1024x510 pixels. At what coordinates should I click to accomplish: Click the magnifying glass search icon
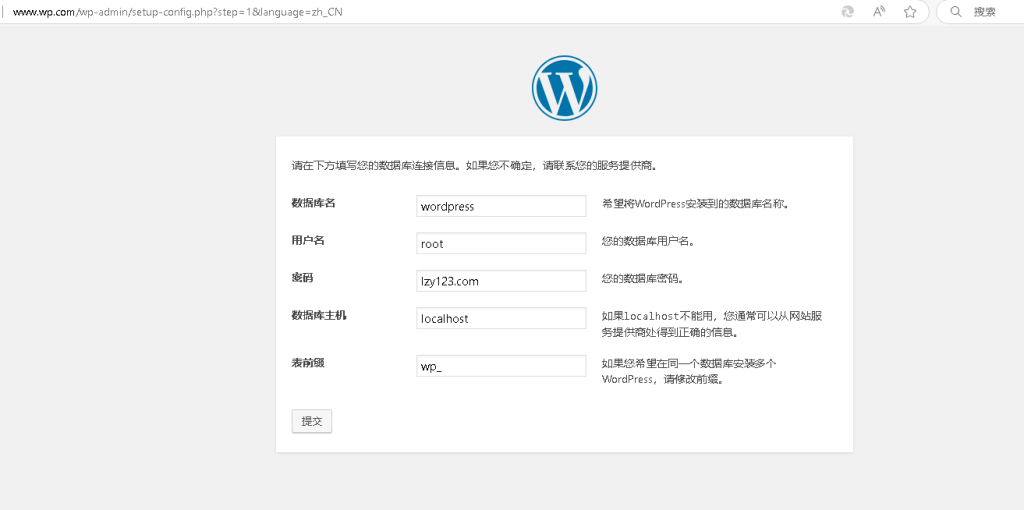pos(956,12)
